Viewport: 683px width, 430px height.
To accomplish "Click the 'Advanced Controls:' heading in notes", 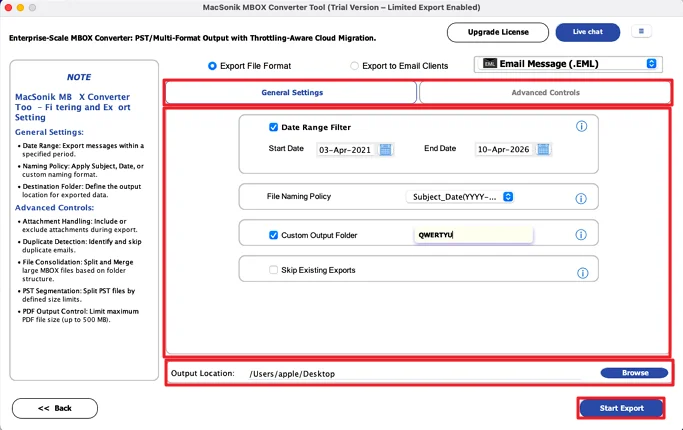I will pos(54,208).
